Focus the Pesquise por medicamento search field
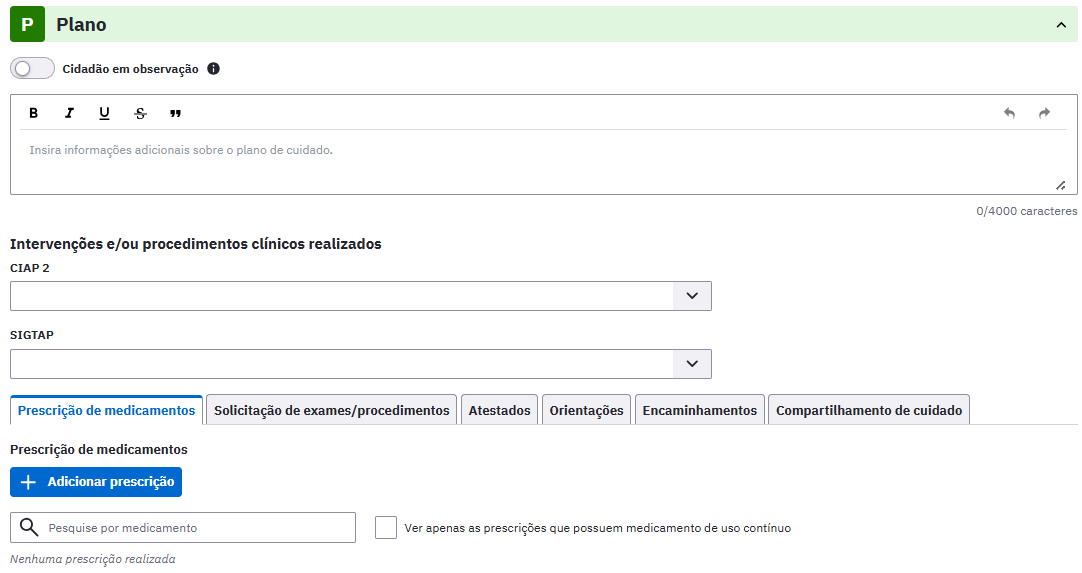 click(183, 527)
